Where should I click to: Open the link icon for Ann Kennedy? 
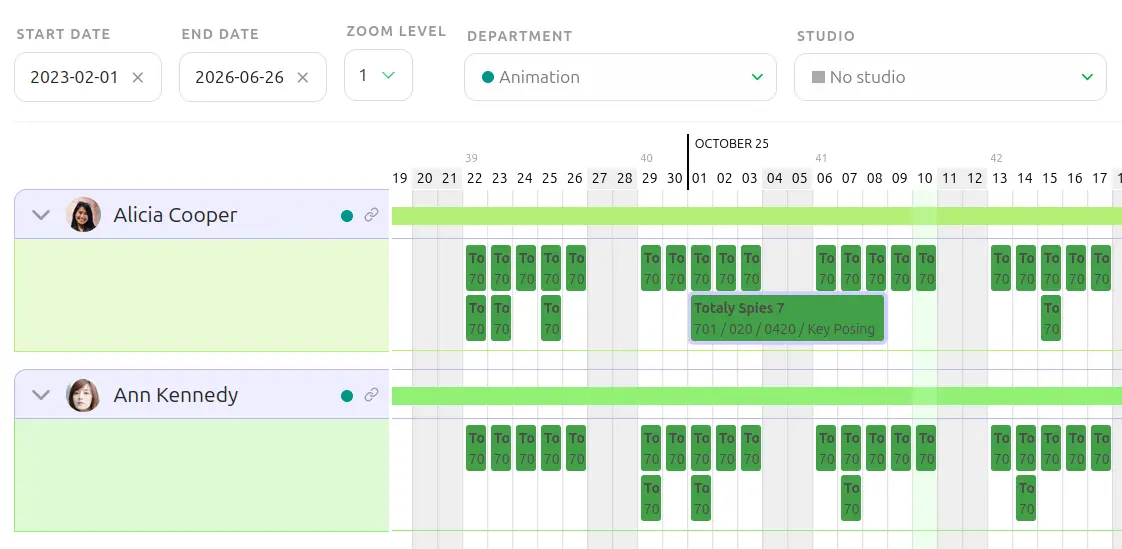[371, 395]
